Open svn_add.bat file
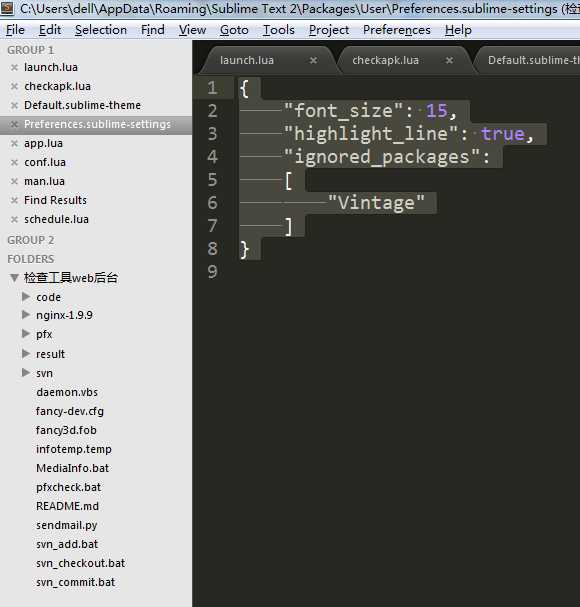 tap(67, 544)
